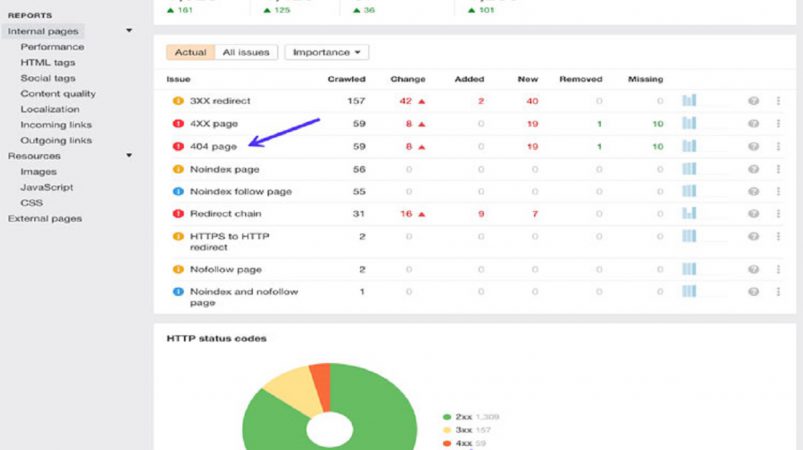Image resolution: width=803 pixels, height=450 pixels.
Task: Open HTML tags report
Action: (x=48, y=62)
